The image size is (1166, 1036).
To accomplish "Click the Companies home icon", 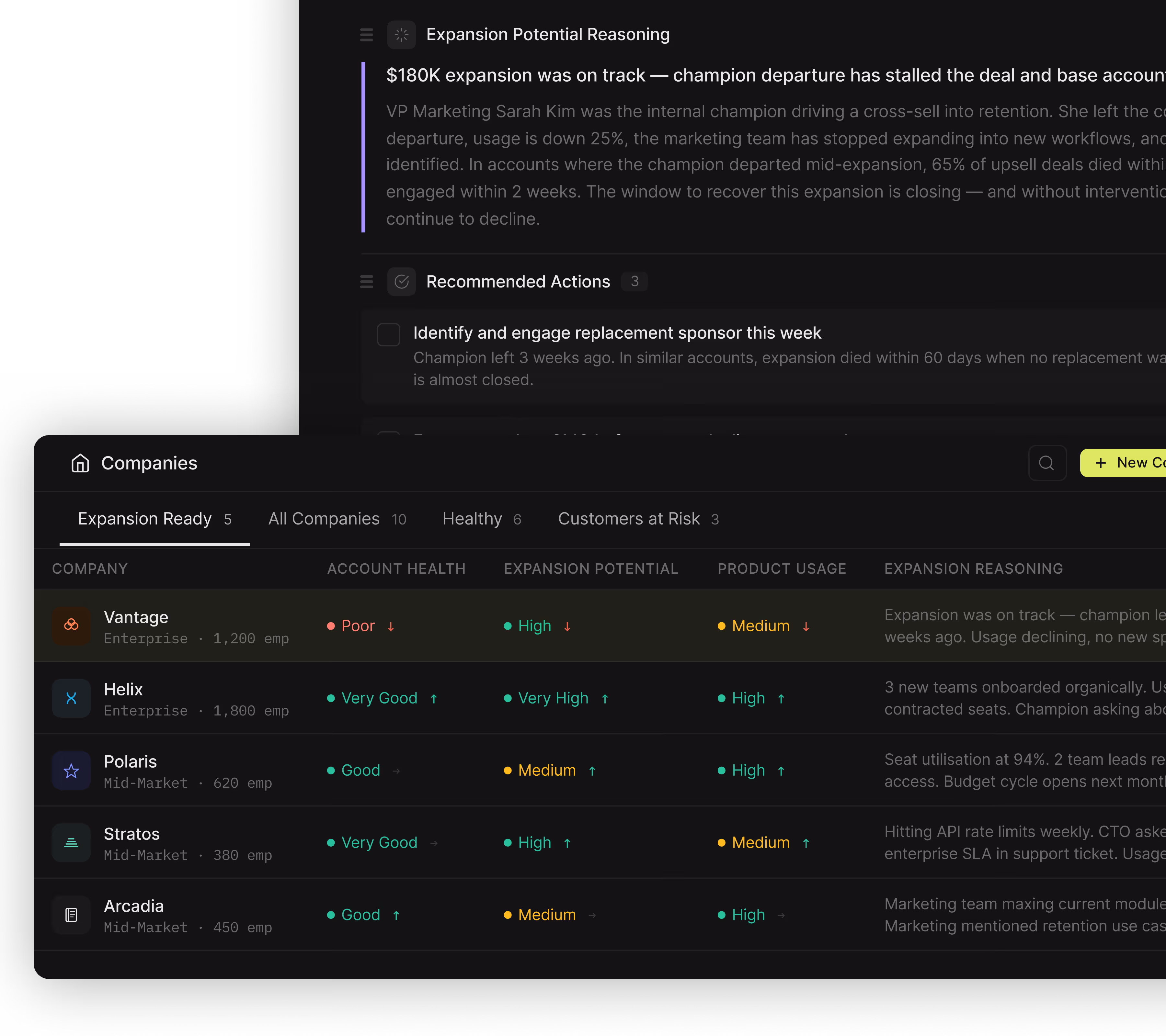I will point(80,463).
